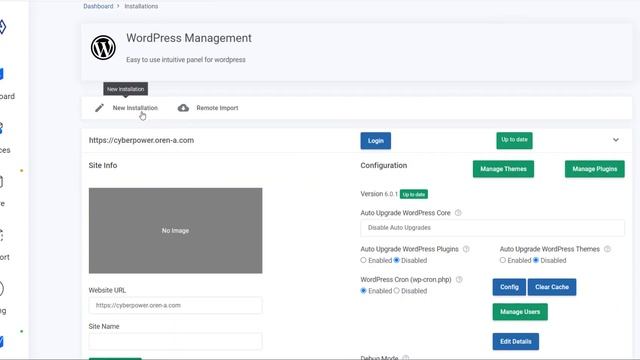
Task: Click the blue Login button
Action: click(x=376, y=141)
